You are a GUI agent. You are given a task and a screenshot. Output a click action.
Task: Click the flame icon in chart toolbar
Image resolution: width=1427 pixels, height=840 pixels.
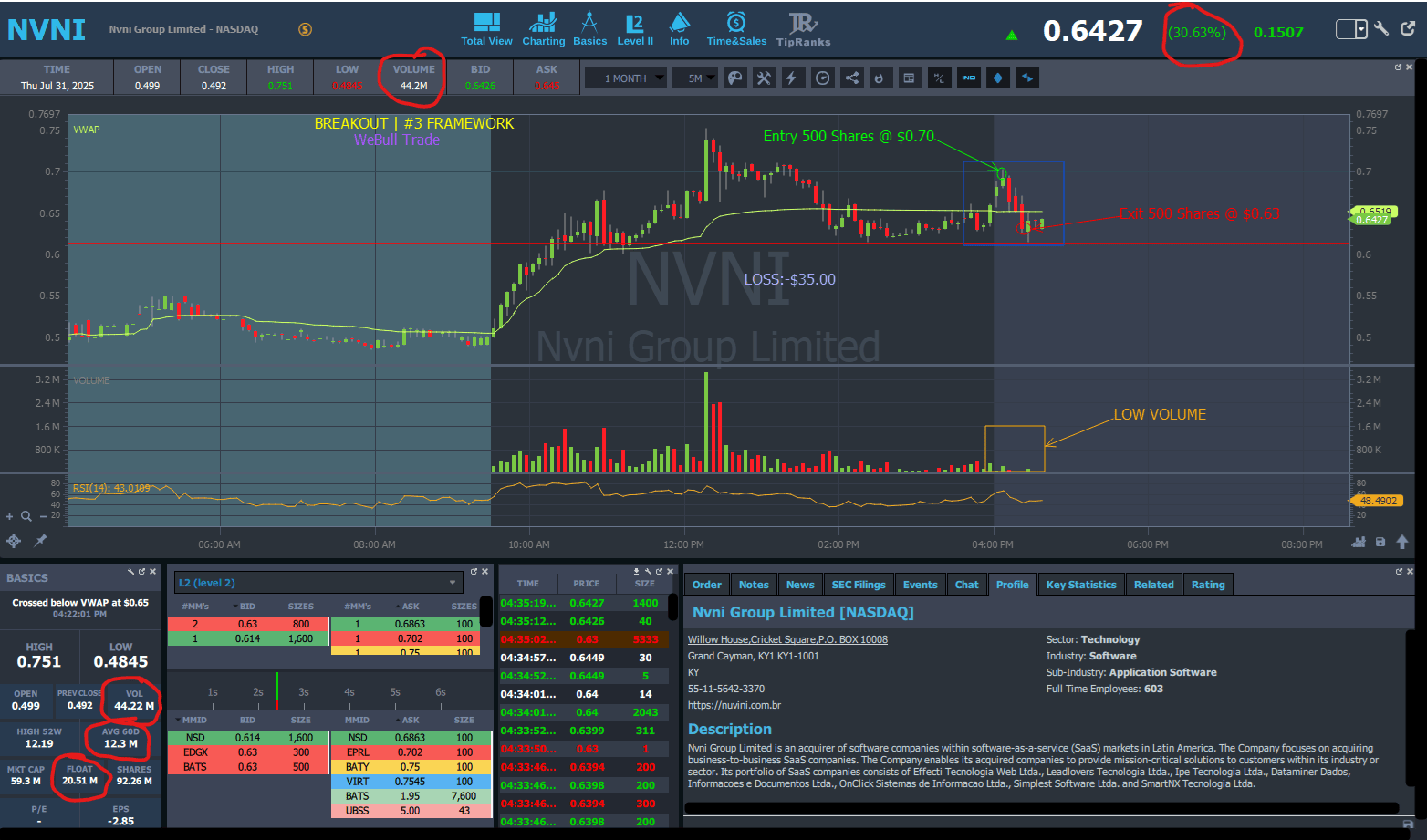point(880,78)
